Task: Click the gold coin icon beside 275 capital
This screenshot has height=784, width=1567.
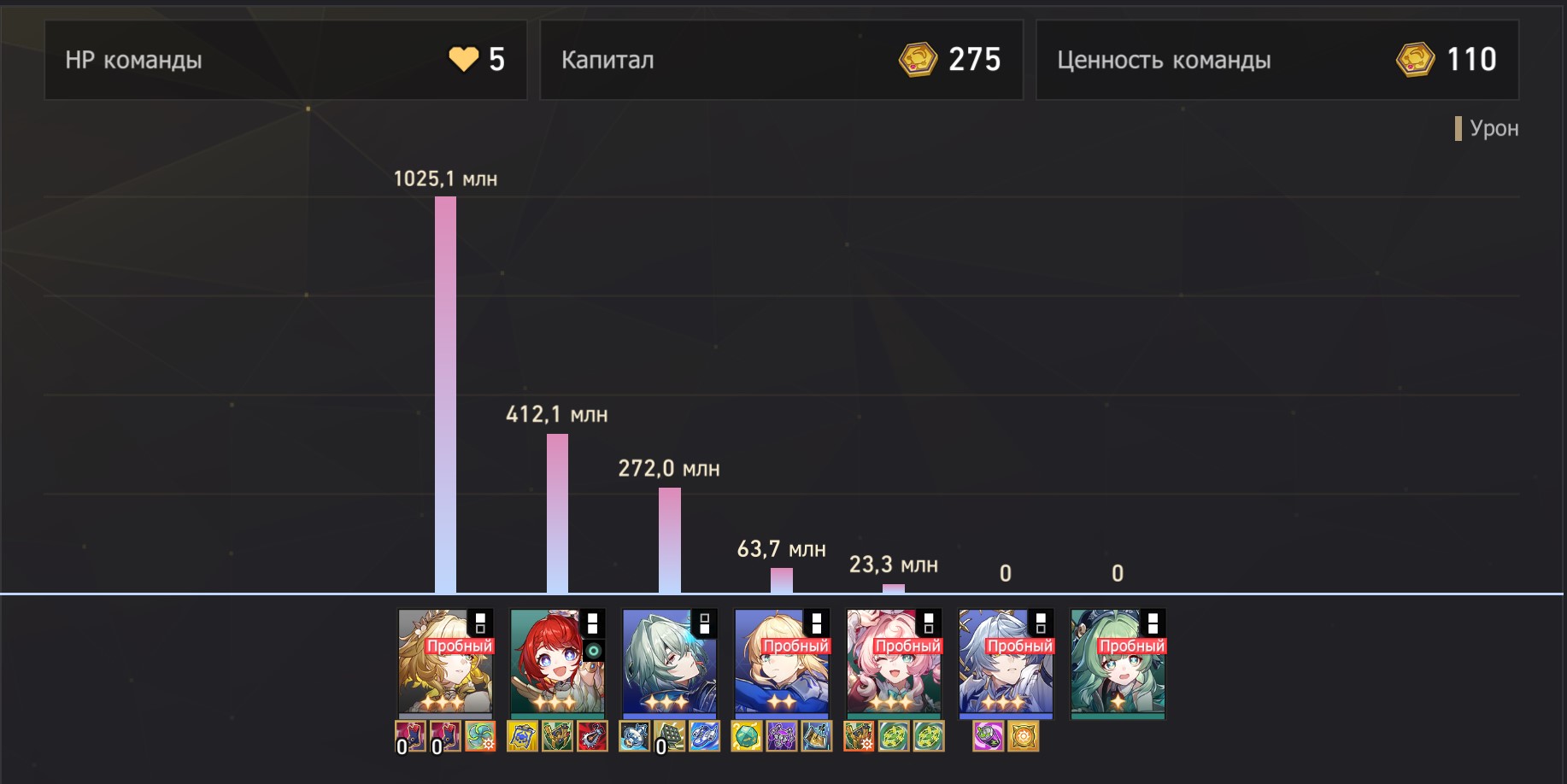Action: tap(918, 60)
